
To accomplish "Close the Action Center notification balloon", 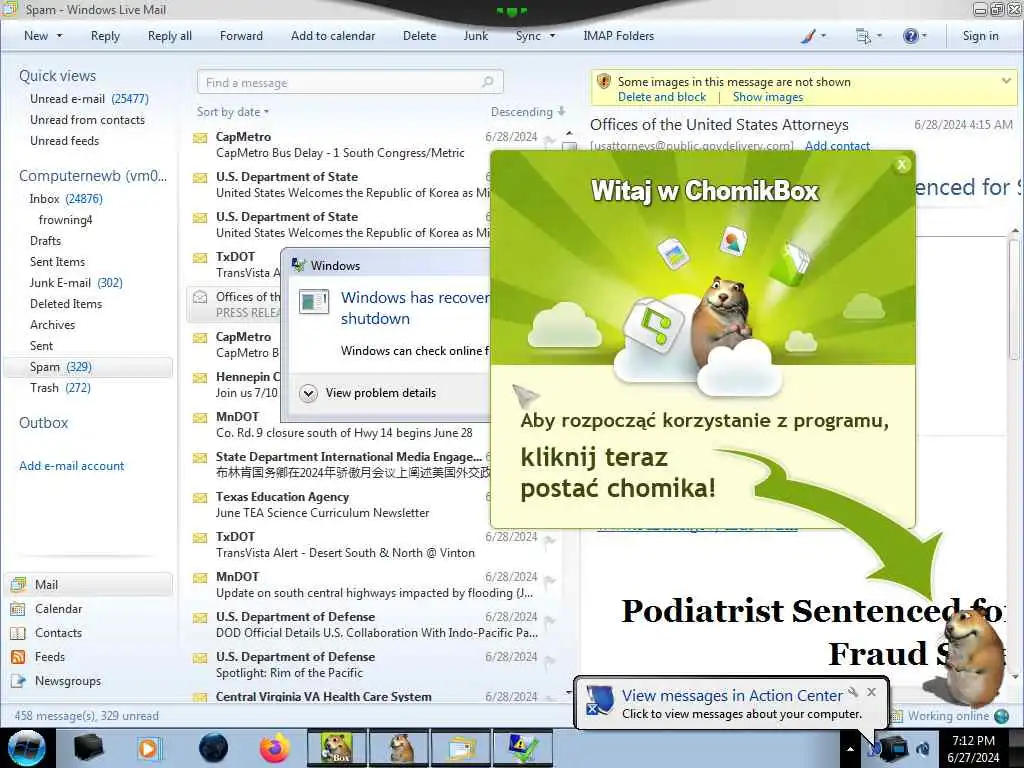I will 871,692.
